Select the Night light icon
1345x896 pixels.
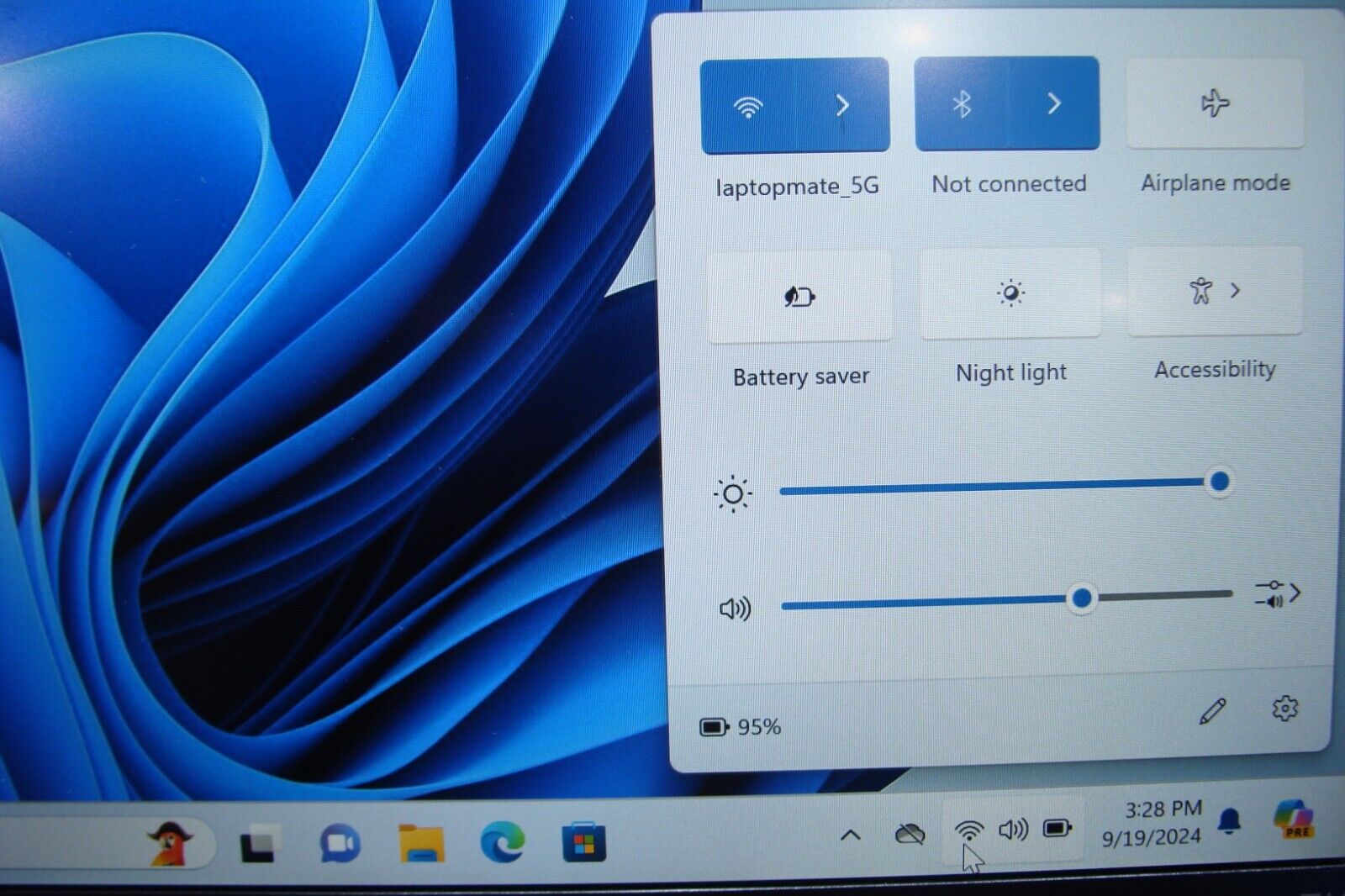(x=1011, y=293)
